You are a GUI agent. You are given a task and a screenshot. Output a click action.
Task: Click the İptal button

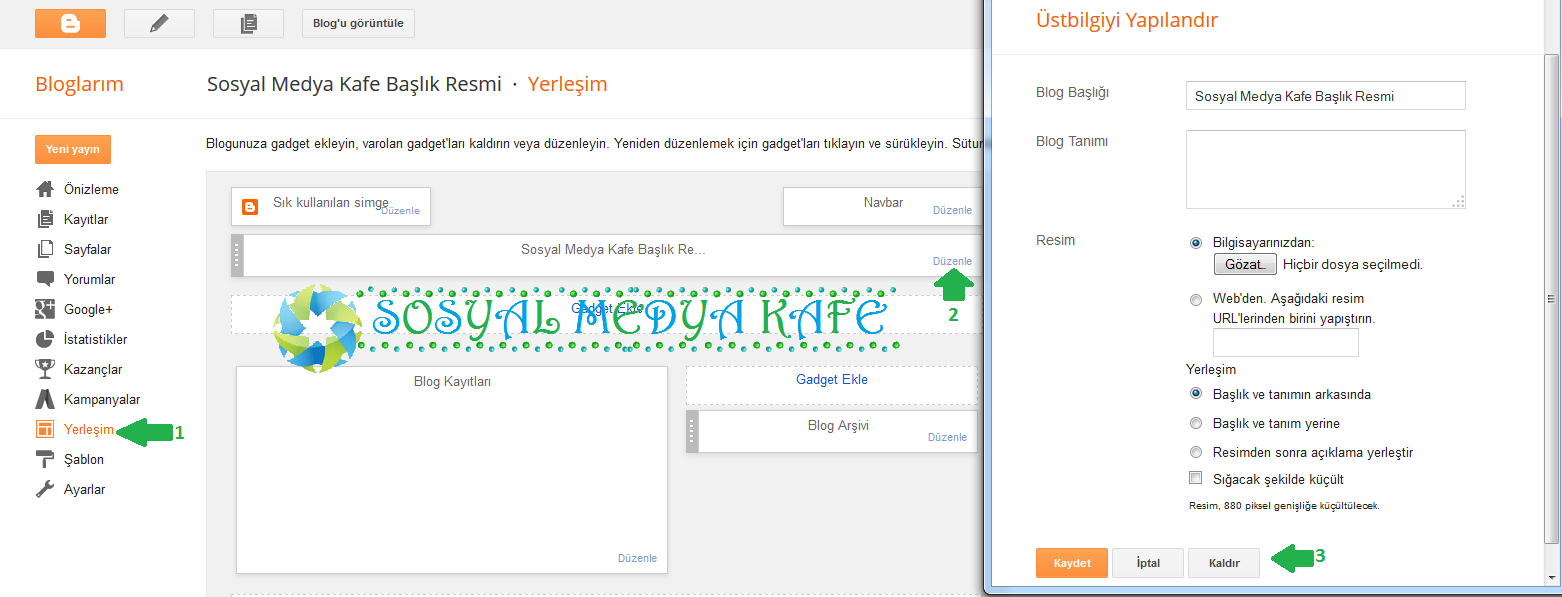point(1148,563)
